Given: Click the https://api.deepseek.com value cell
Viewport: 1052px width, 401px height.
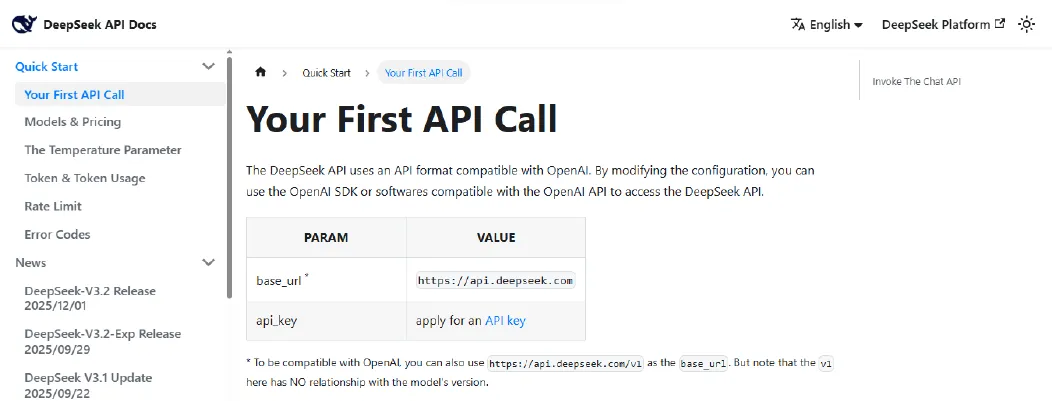Looking at the screenshot, I should (495, 281).
